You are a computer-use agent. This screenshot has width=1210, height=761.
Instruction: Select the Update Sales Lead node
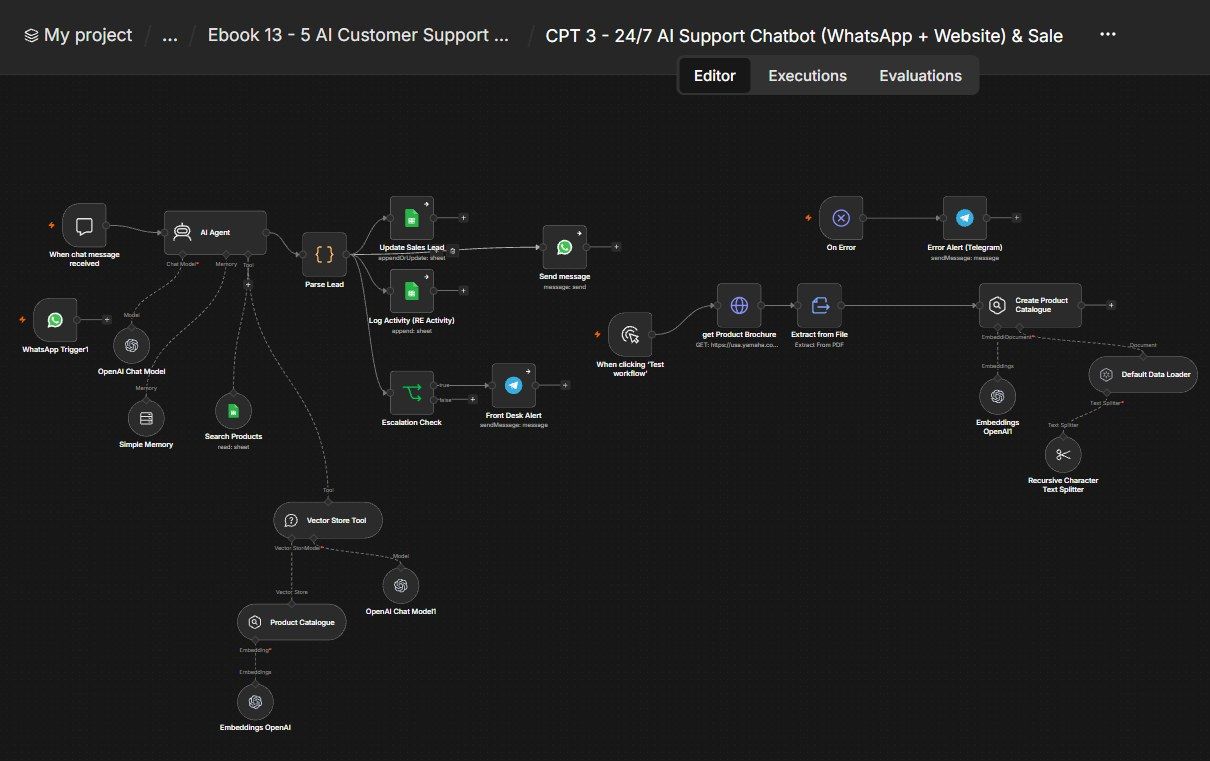coord(411,218)
